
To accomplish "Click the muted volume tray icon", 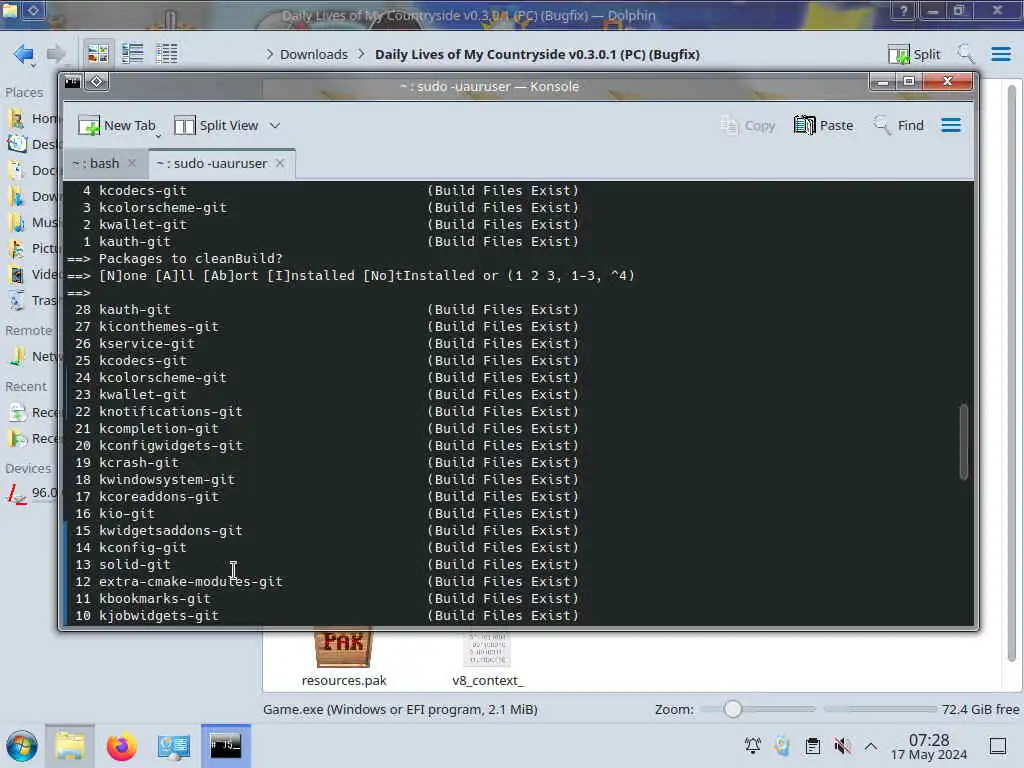I will click(842, 746).
